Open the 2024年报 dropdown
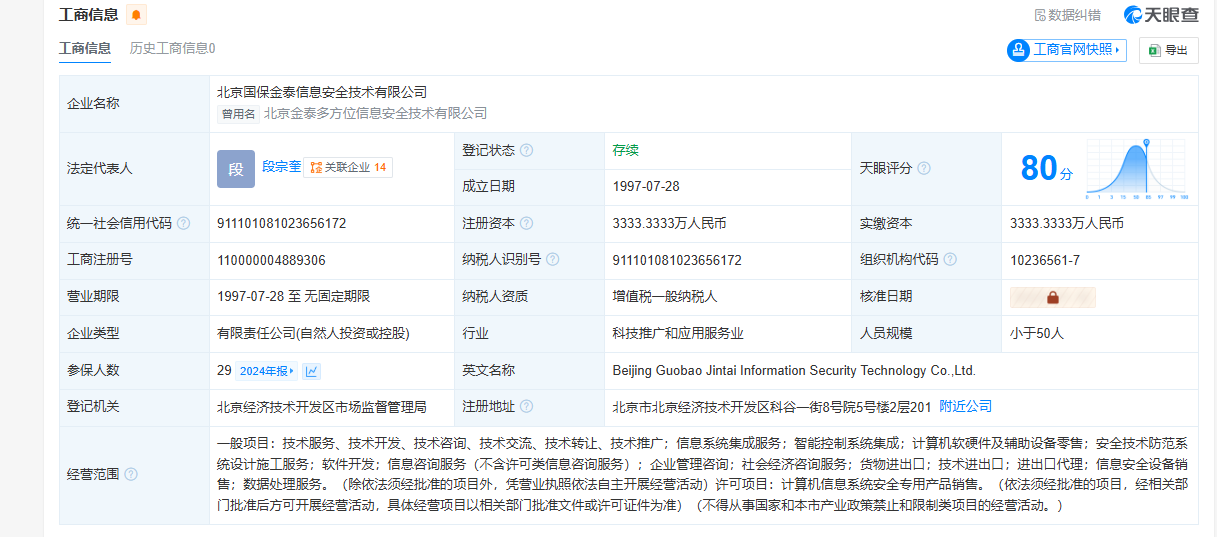 (267, 371)
